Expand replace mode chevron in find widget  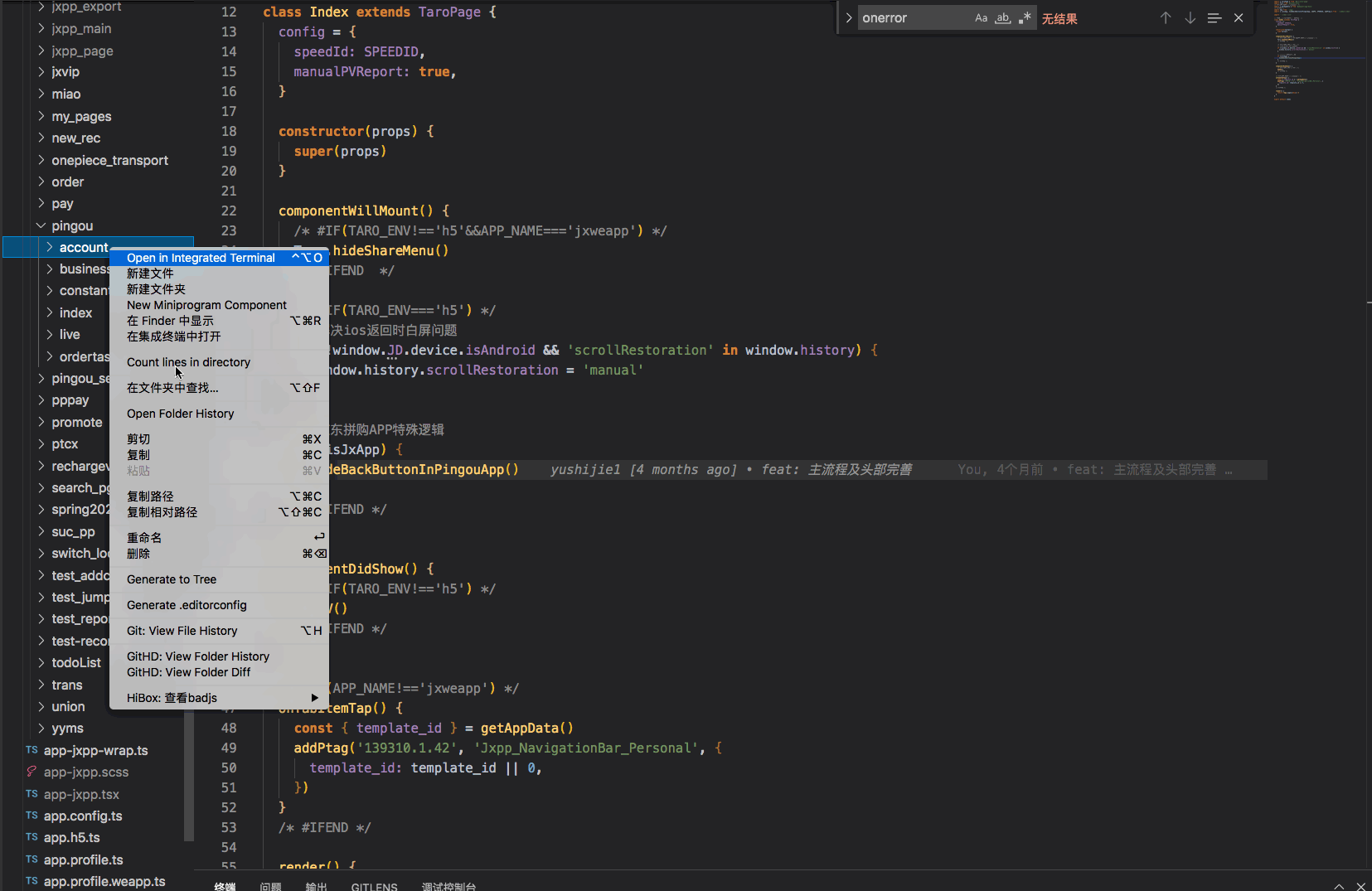point(848,18)
